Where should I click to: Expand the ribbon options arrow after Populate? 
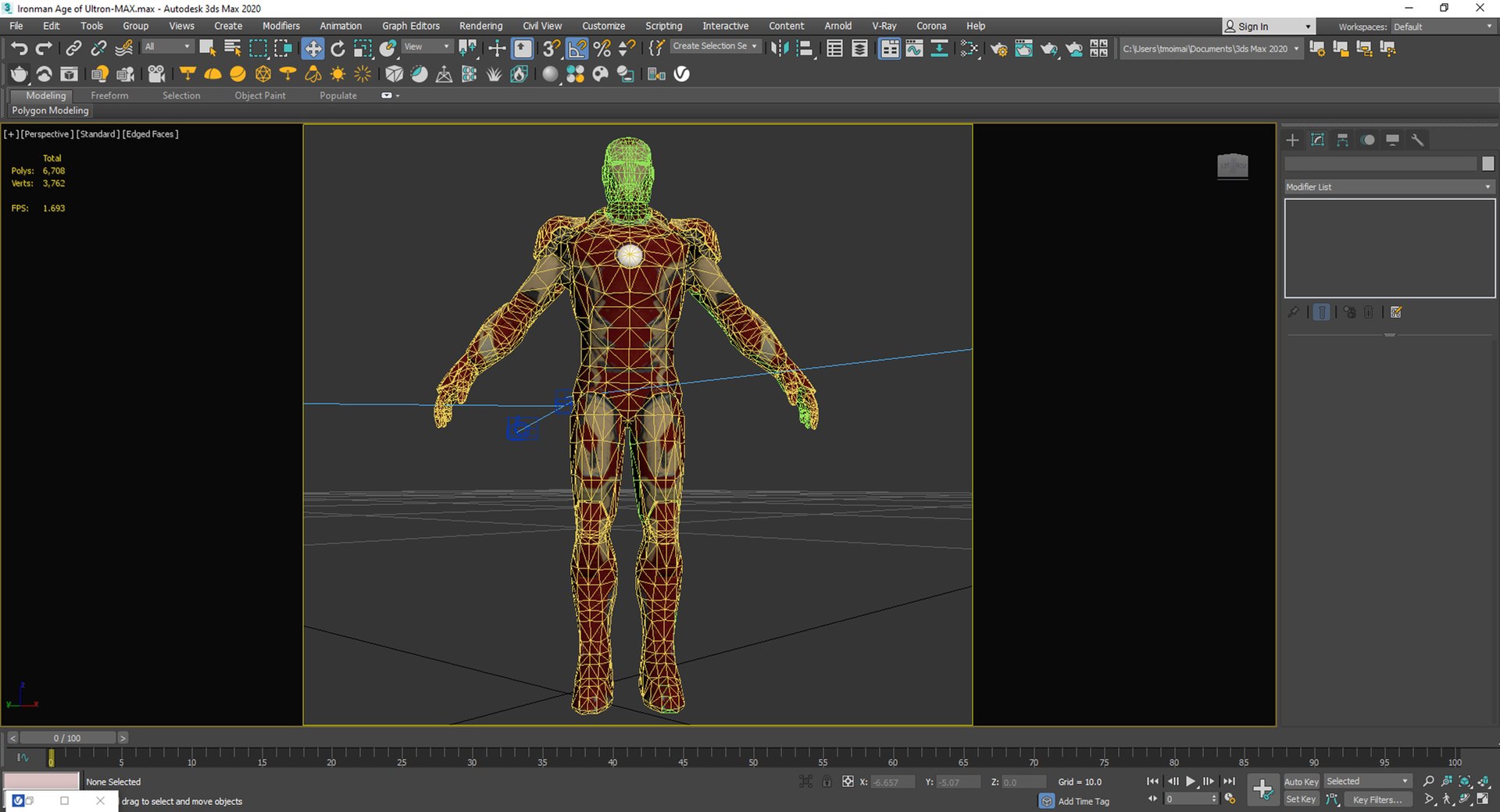[x=391, y=95]
